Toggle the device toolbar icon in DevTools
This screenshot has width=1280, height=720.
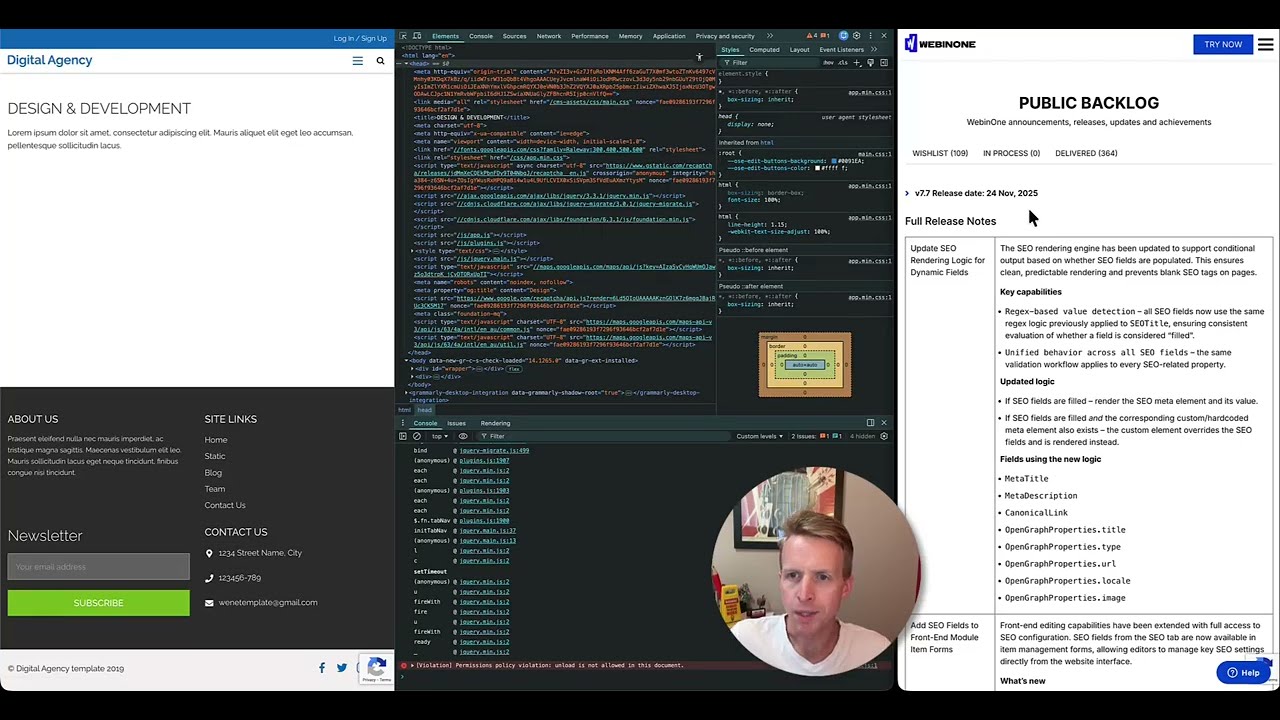(417, 36)
